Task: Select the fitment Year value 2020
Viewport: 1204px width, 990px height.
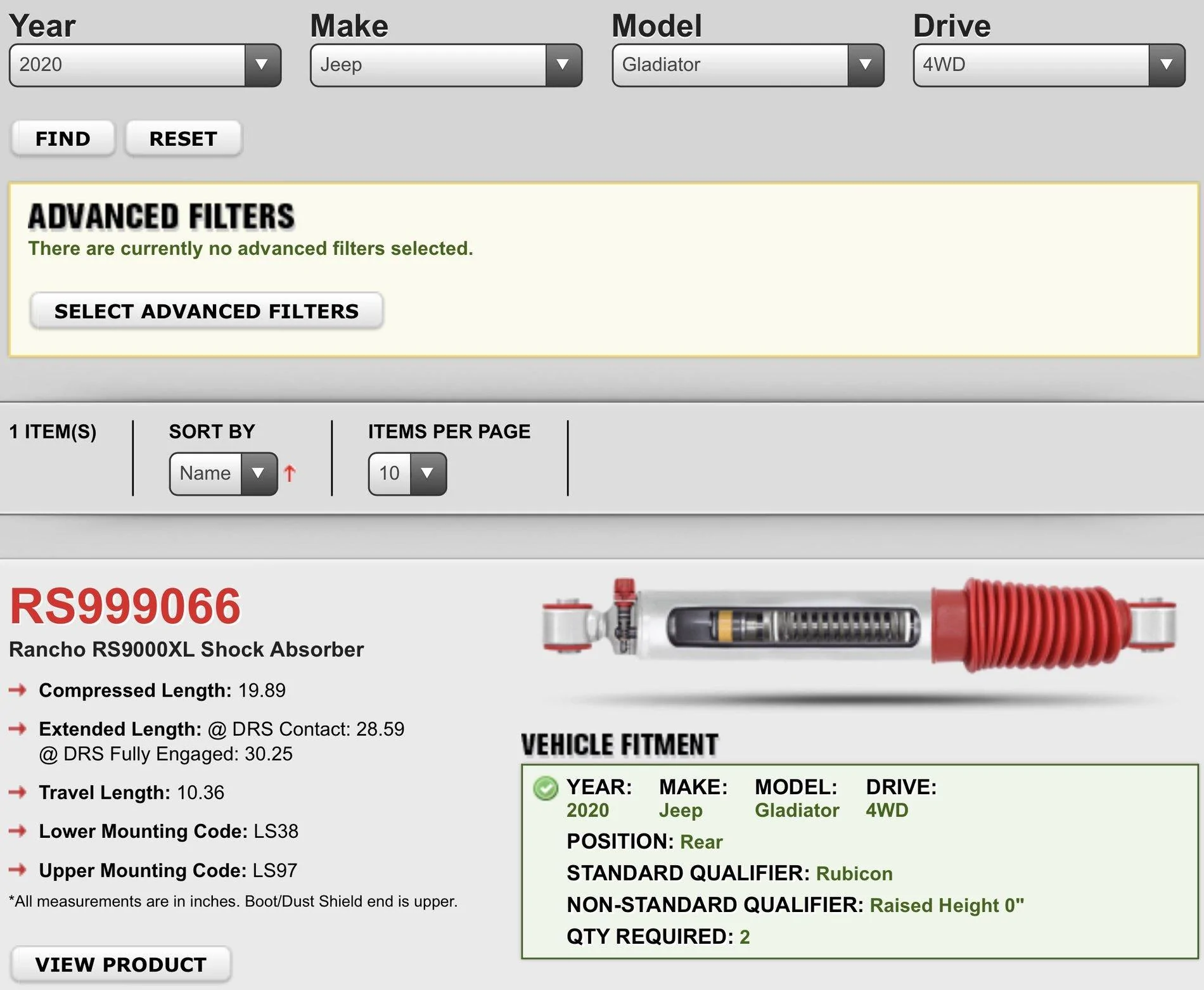Action: 587,810
